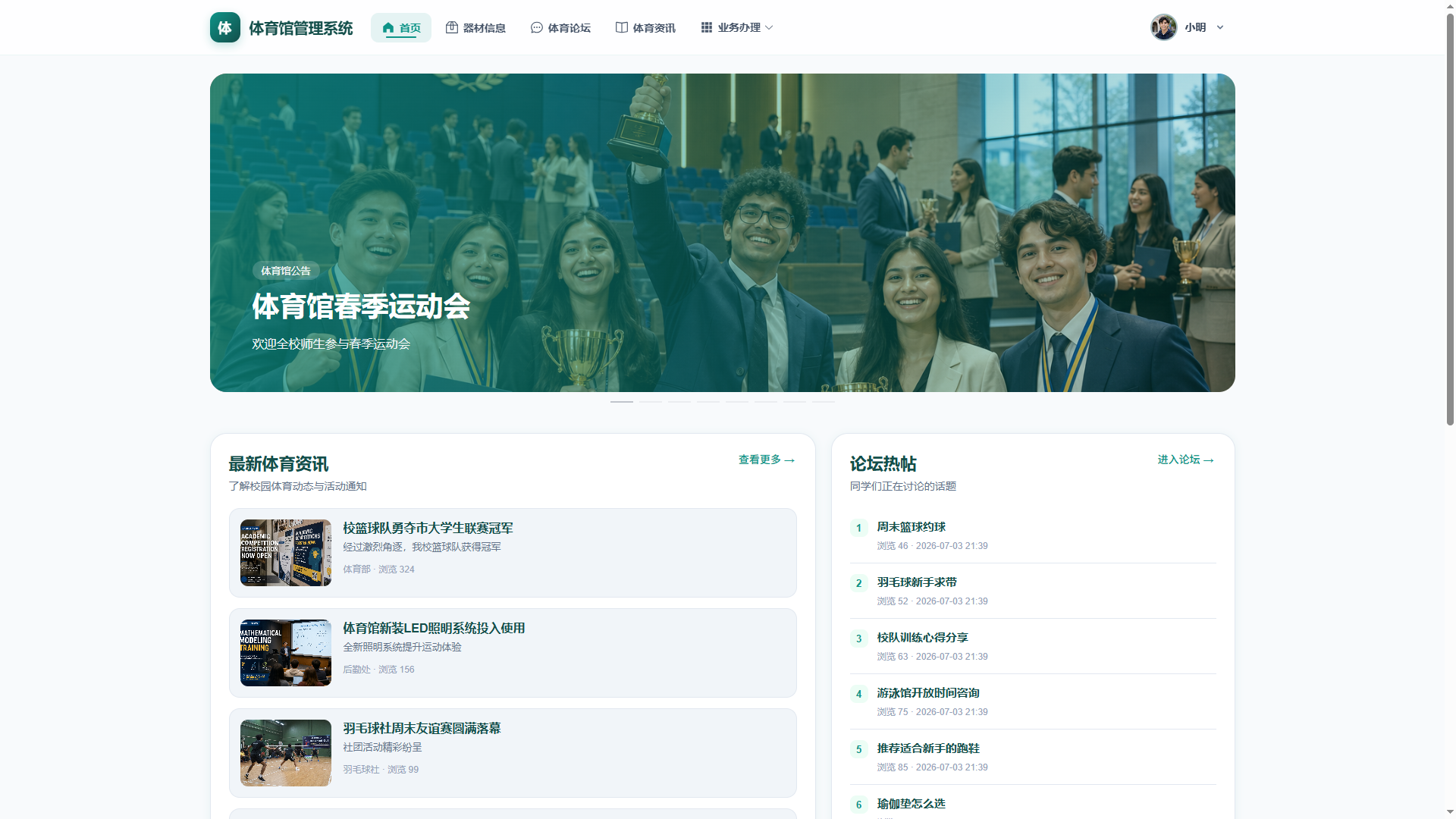Click the scrollbar down arrow
Screen dimensions: 1456x819
[x=1450, y=813]
